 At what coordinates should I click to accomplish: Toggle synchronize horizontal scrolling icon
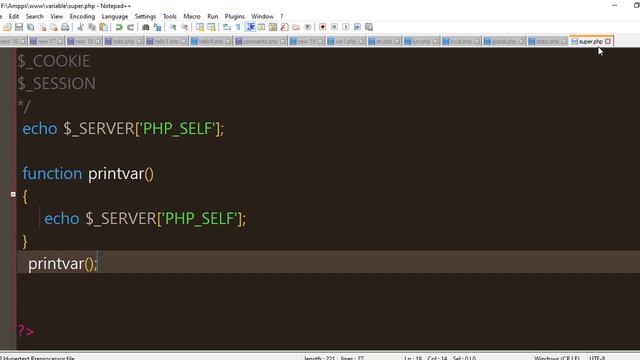(x=211, y=27)
